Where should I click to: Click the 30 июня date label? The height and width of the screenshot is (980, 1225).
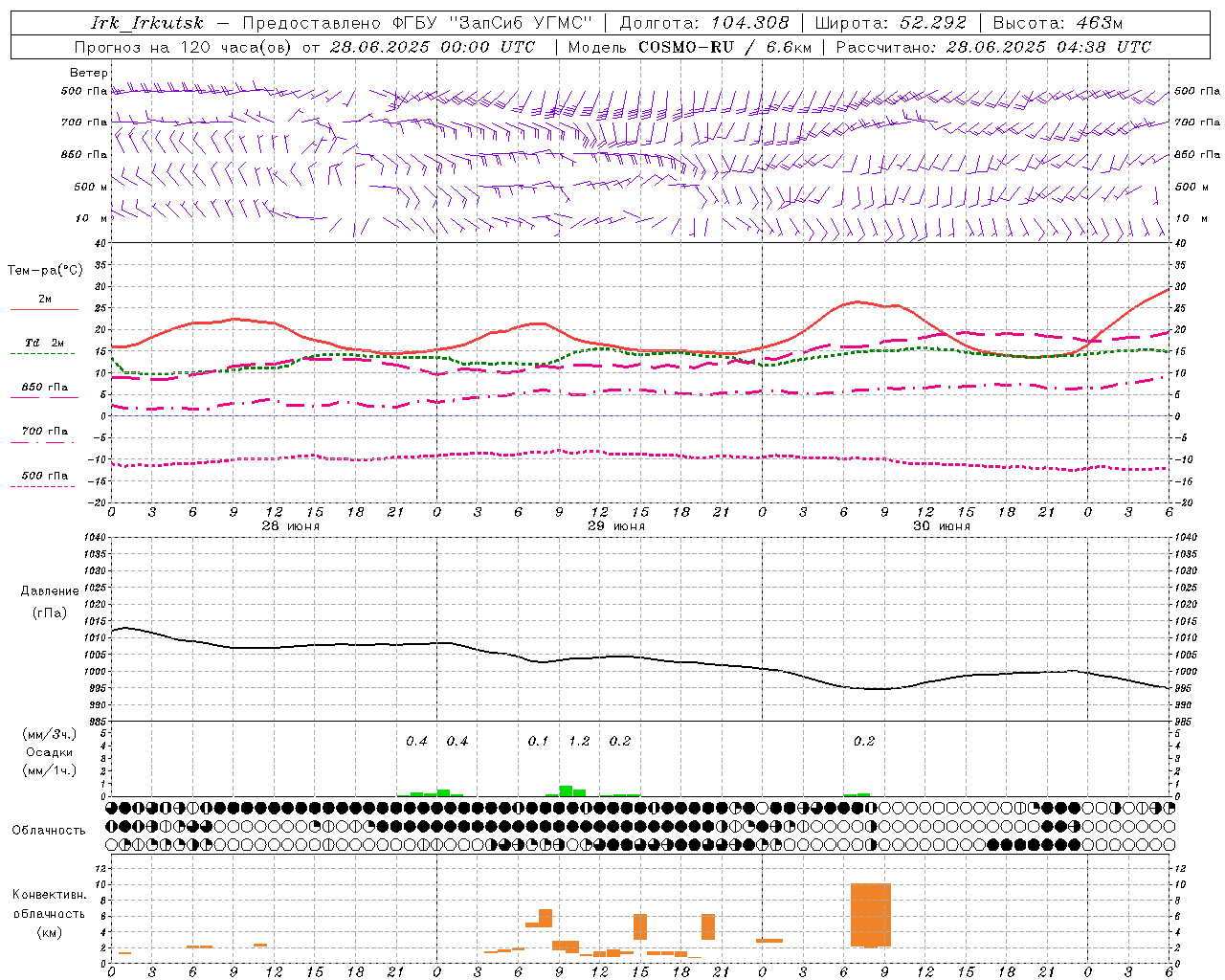tap(941, 526)
